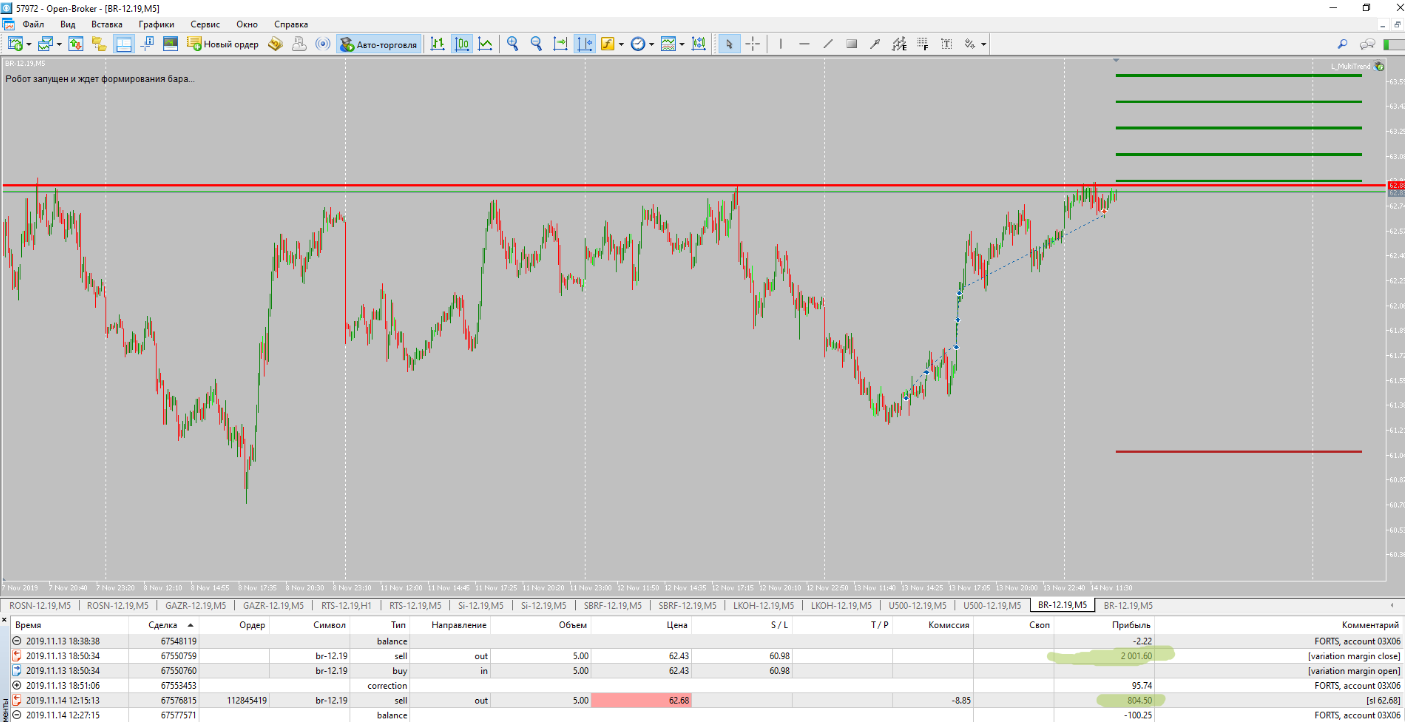This screenshot has width=1405, height=722.
Task: Toggle the Авто-торговля auto-trading button
Action: [379, 44]
